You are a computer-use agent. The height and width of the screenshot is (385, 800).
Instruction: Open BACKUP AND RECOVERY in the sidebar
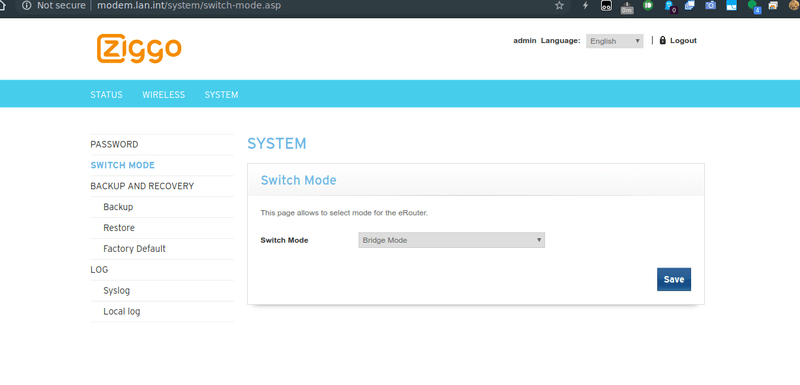click(x=142, y=186)
